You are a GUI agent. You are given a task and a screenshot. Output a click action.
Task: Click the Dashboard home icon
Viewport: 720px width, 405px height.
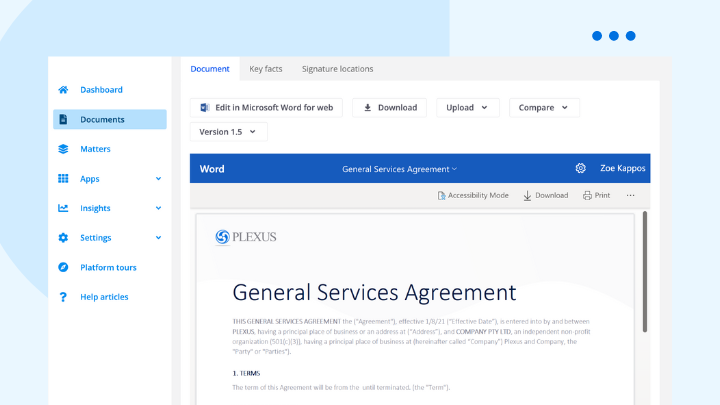pyautogui.click(x=63, y=90)
